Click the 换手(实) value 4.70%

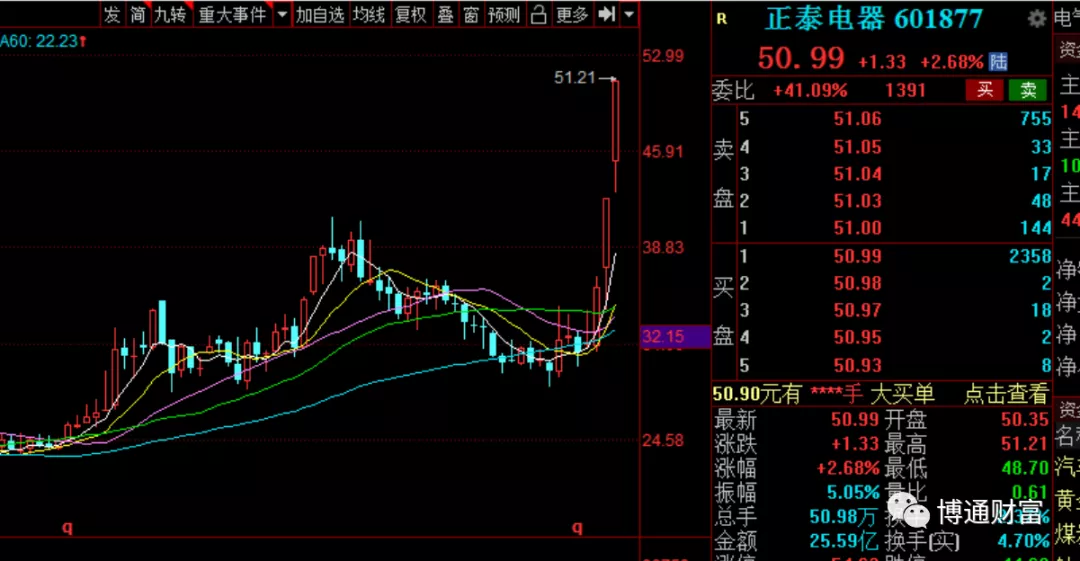pyautogui.click(x=1023, y=540)
